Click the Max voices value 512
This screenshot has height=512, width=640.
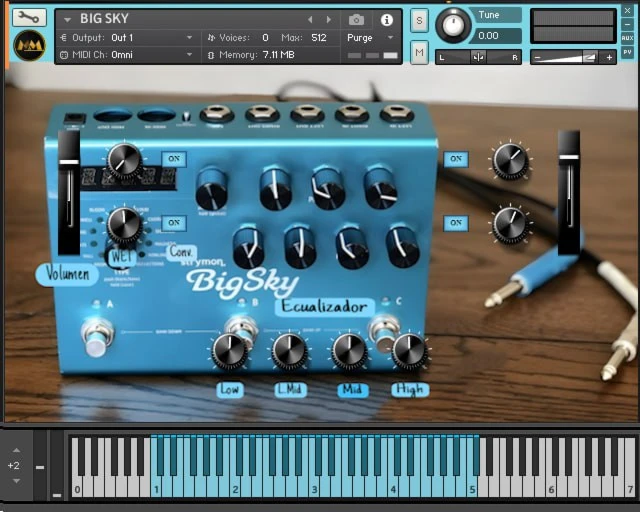319,38
